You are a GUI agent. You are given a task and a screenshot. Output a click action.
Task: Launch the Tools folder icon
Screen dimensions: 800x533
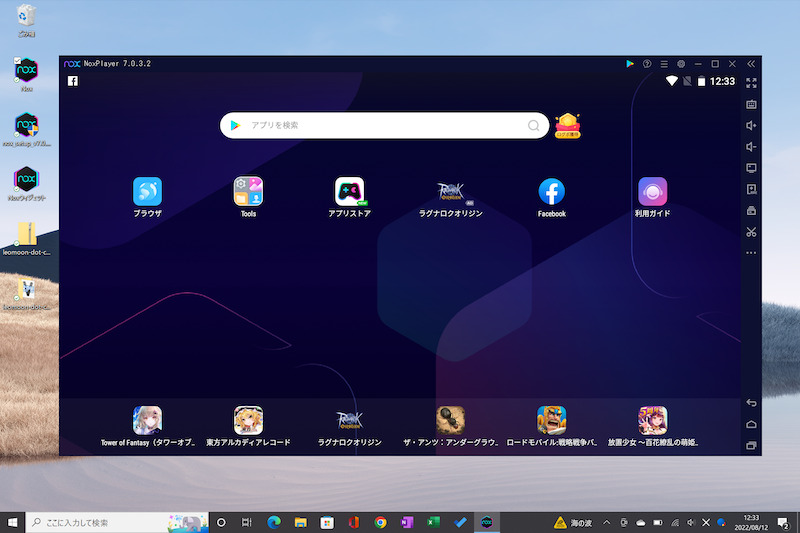pyautogui.click(x=248, y=191)
